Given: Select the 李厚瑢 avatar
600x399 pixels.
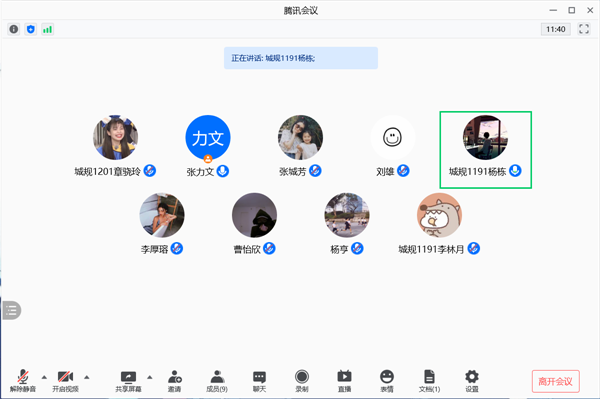Looking at the screenshot, I should coord(162,215).
